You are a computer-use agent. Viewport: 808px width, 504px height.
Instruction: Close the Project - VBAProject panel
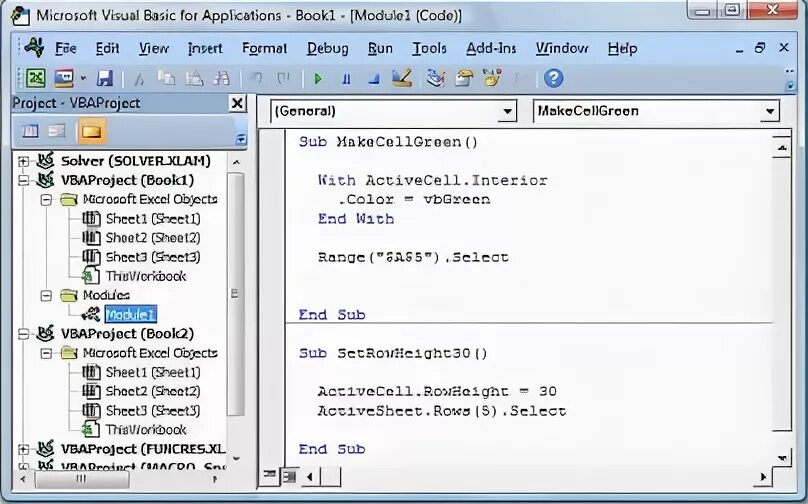237,104
